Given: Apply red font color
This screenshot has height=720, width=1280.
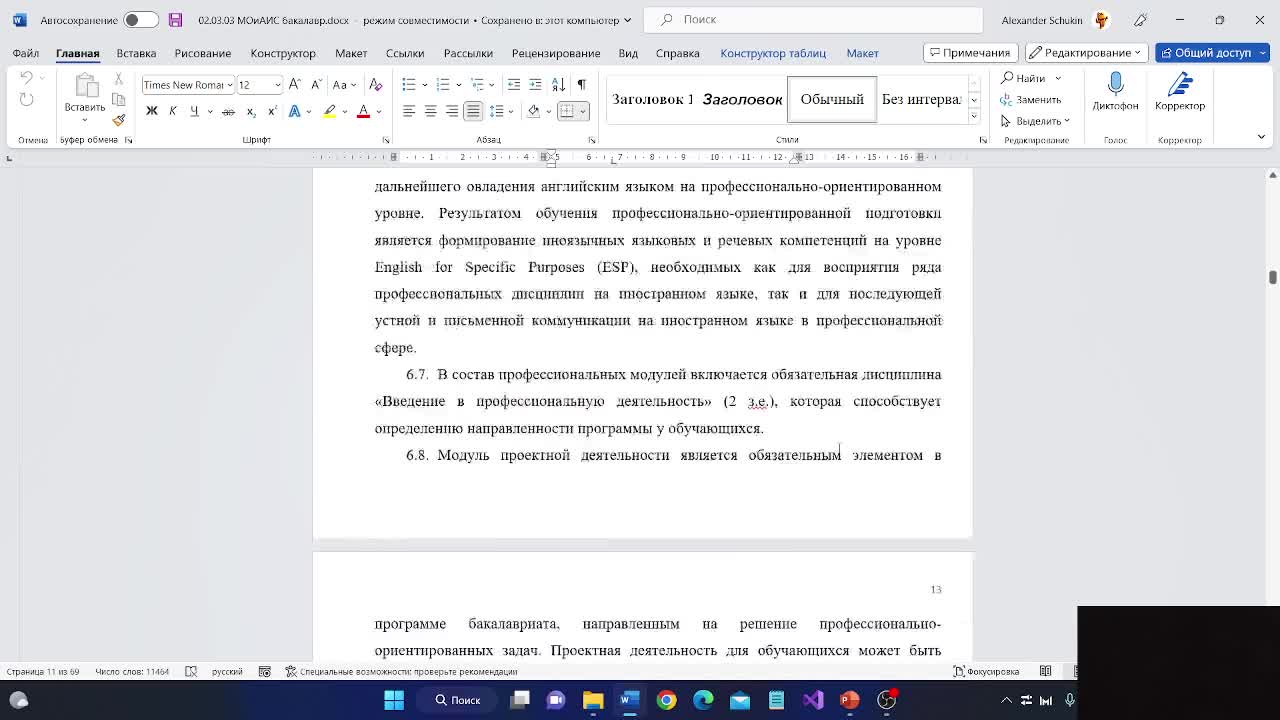Looking at the screenshot, I should [x=363, y=111].
